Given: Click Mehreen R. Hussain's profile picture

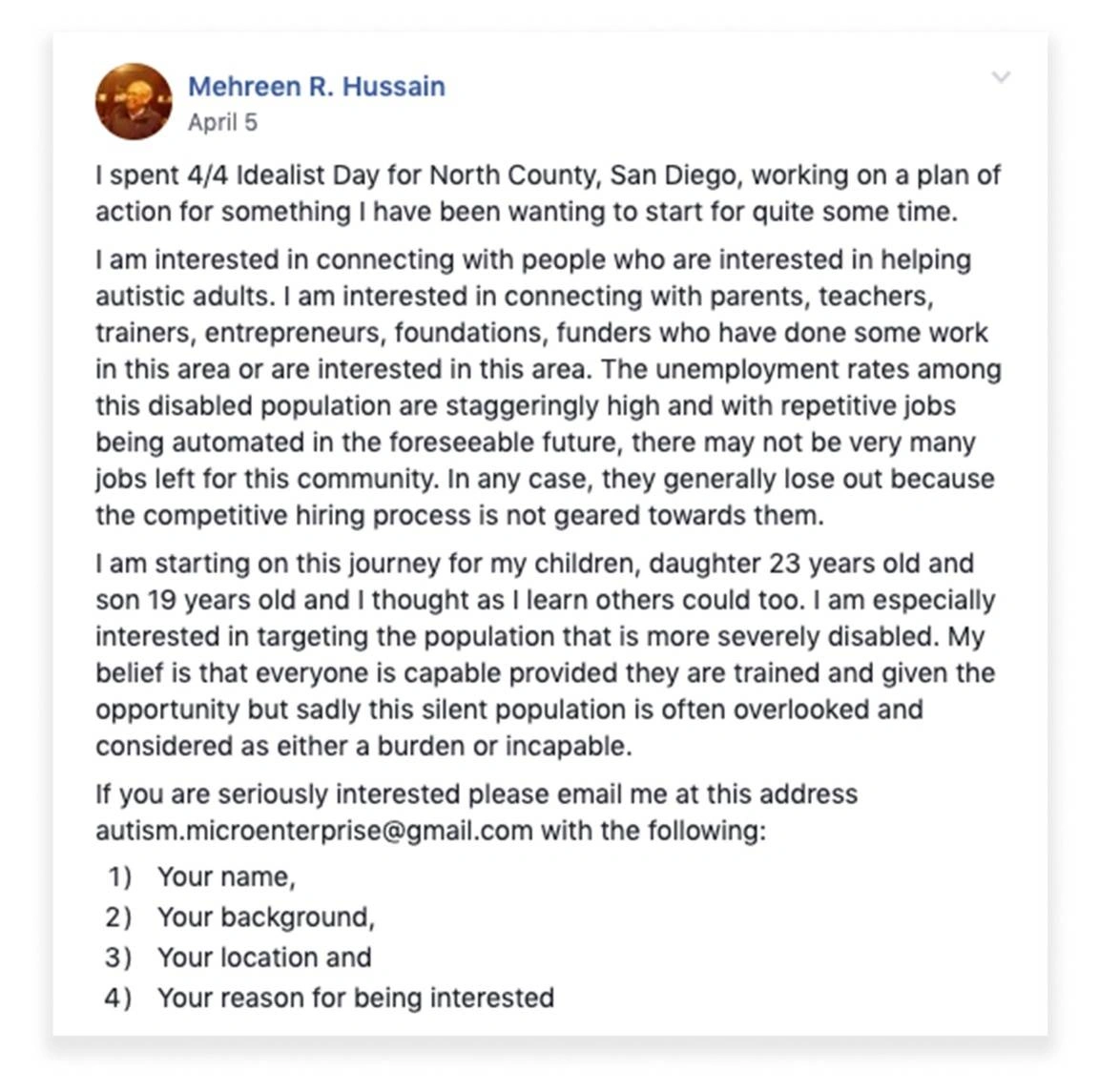Looking at the screenshot, I should coord(134,102).
